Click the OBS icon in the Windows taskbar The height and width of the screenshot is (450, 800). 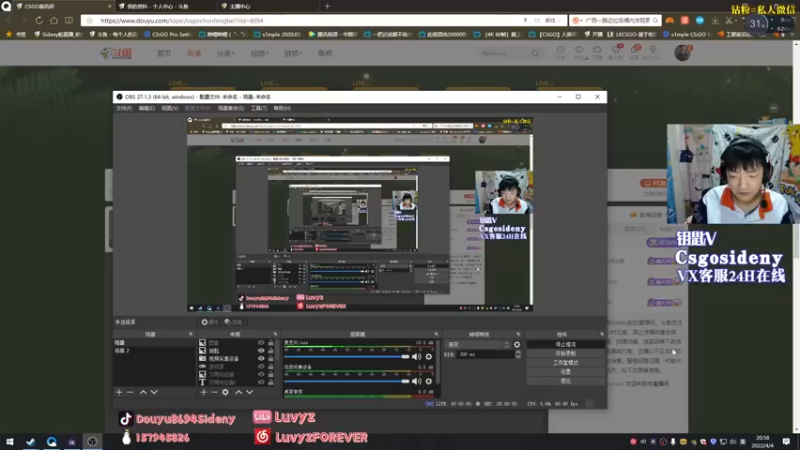tap(92, 441)
